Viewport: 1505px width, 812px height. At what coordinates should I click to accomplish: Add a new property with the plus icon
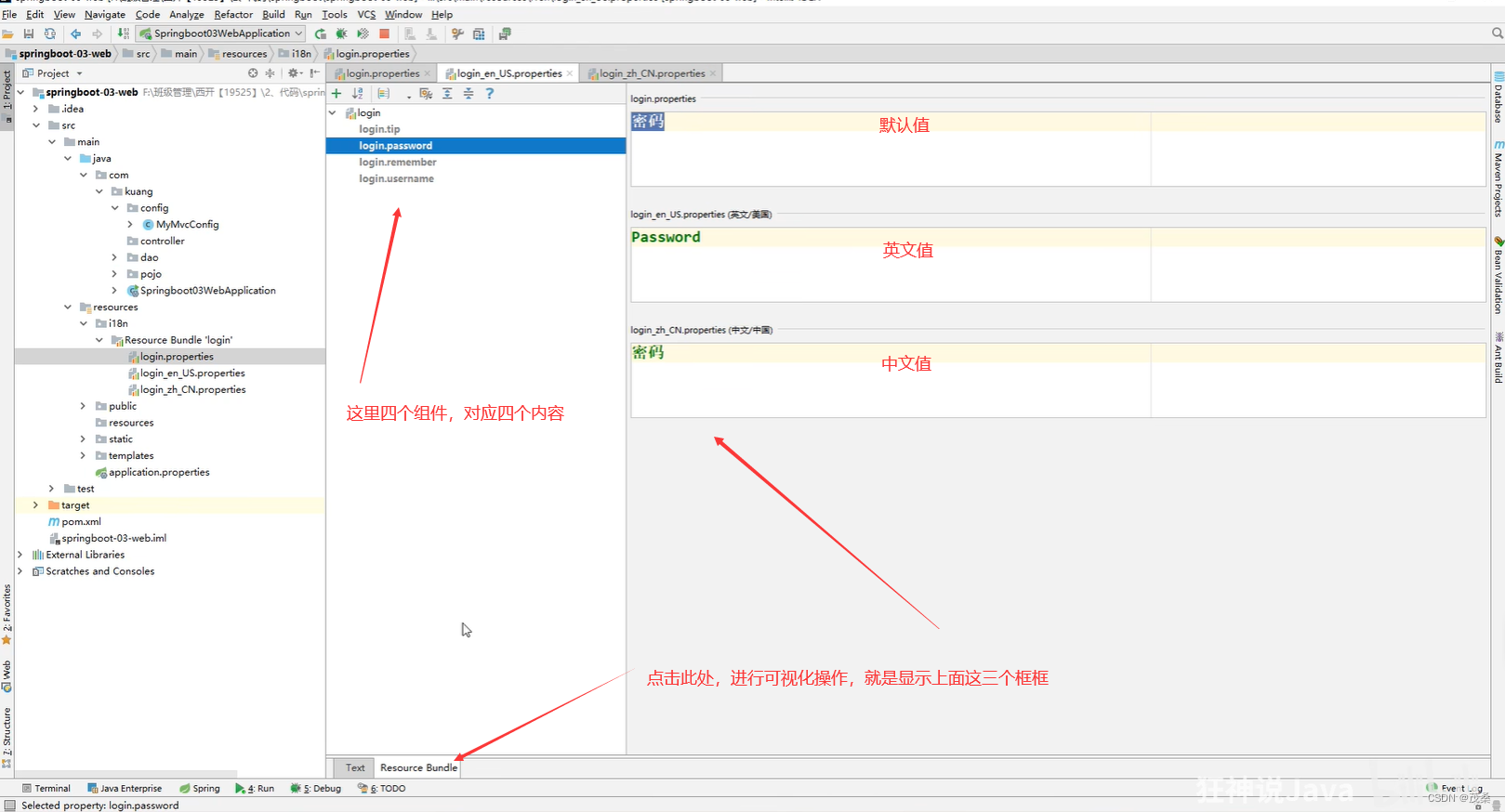pos(337,94)
